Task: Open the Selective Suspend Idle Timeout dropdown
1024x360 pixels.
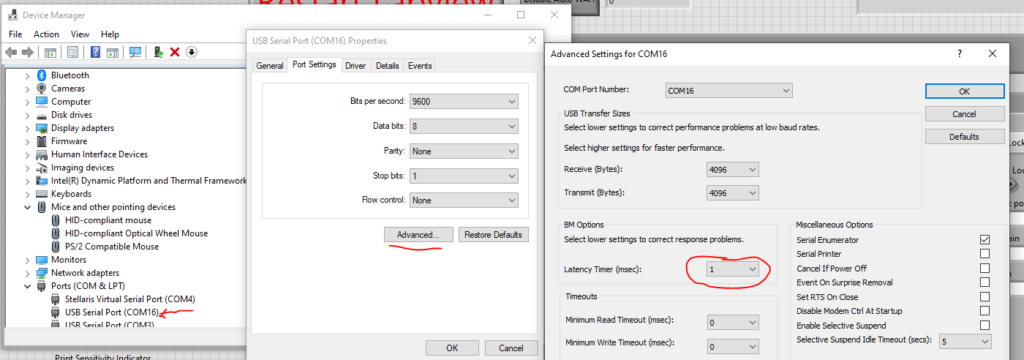Action: [x=965, y=341]
